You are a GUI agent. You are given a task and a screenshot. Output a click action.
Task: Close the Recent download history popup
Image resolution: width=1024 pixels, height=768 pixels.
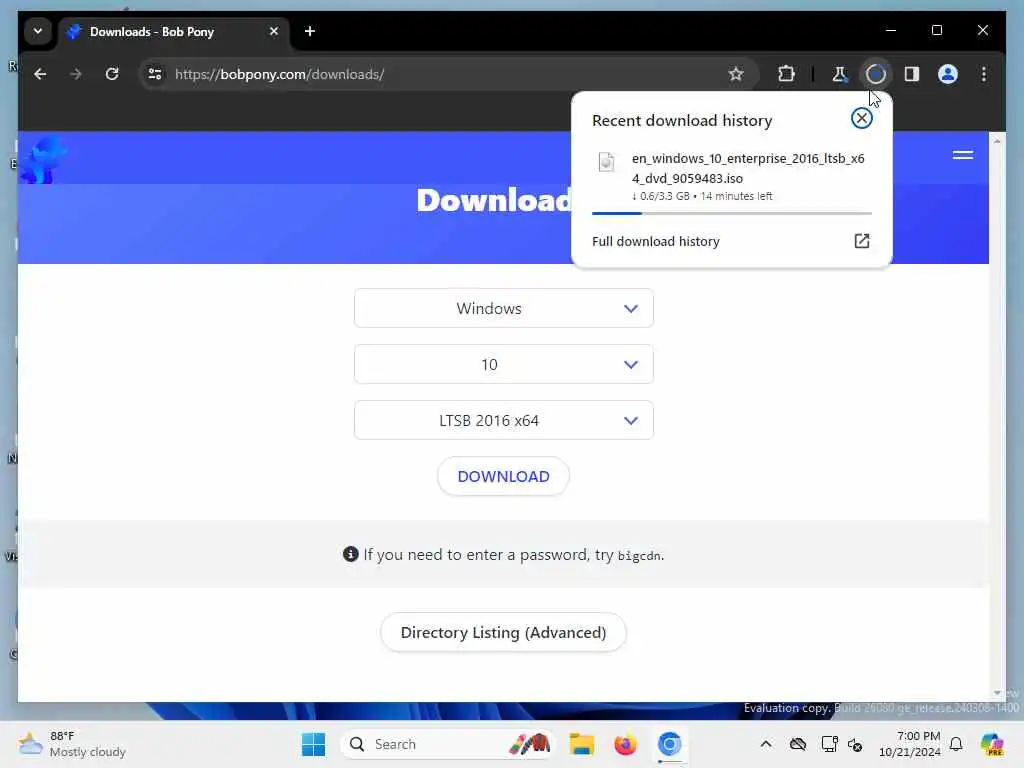point(861,118)
